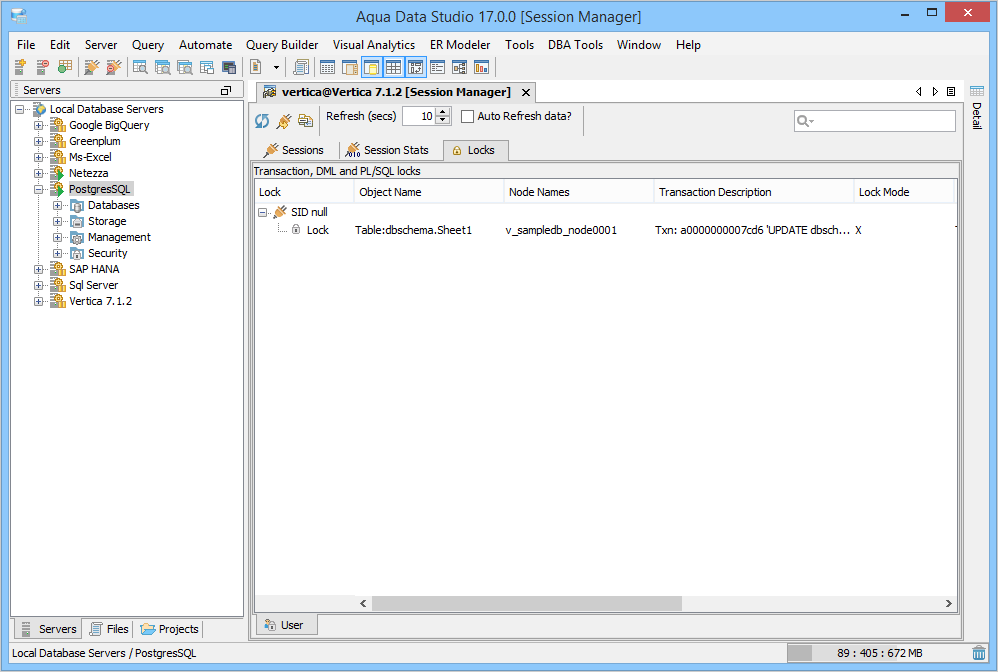
Task: Click the server properties grid icon
Action: click(64, 67)
